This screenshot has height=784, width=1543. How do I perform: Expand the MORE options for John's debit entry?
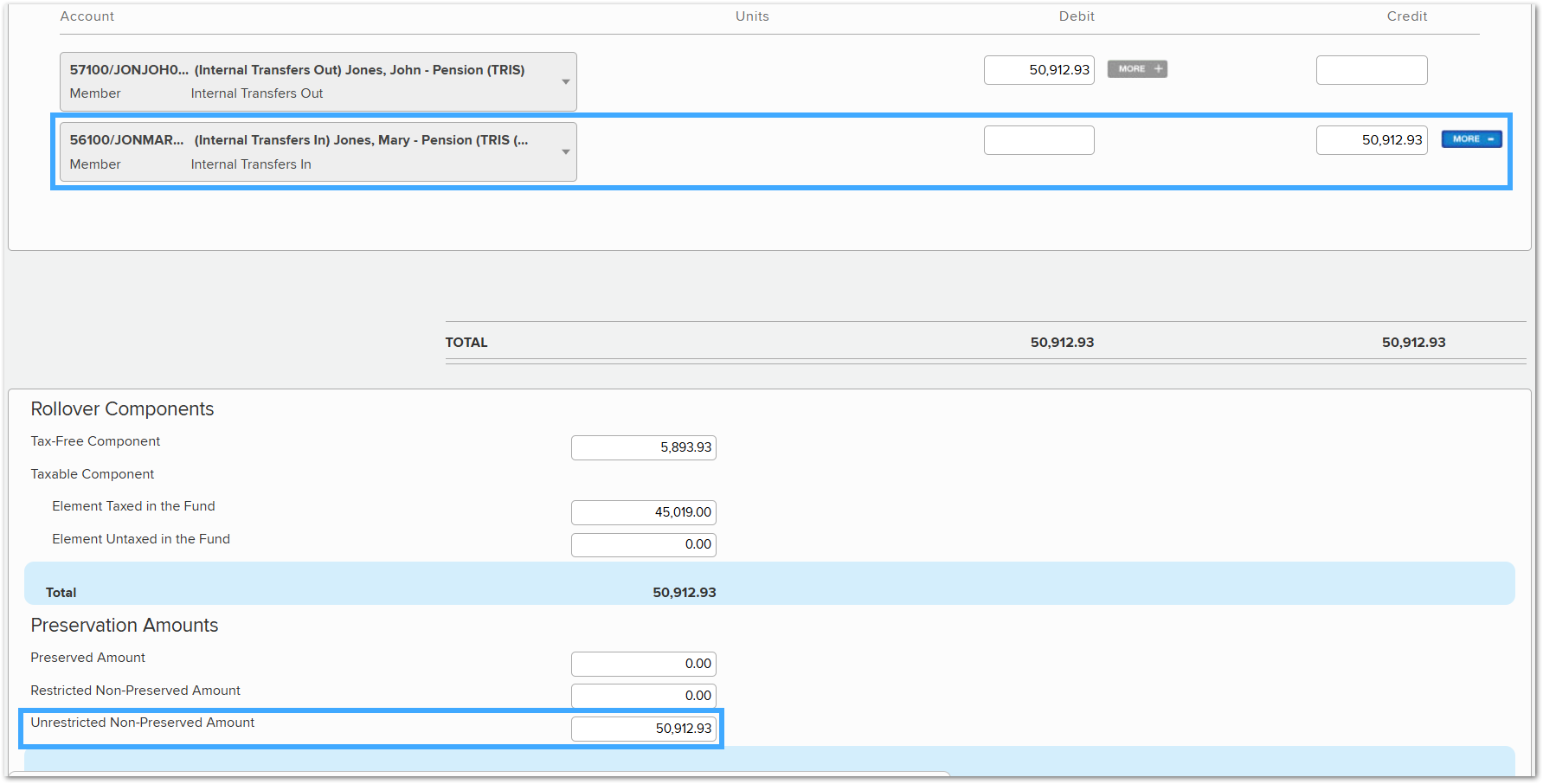(1136, 69)
